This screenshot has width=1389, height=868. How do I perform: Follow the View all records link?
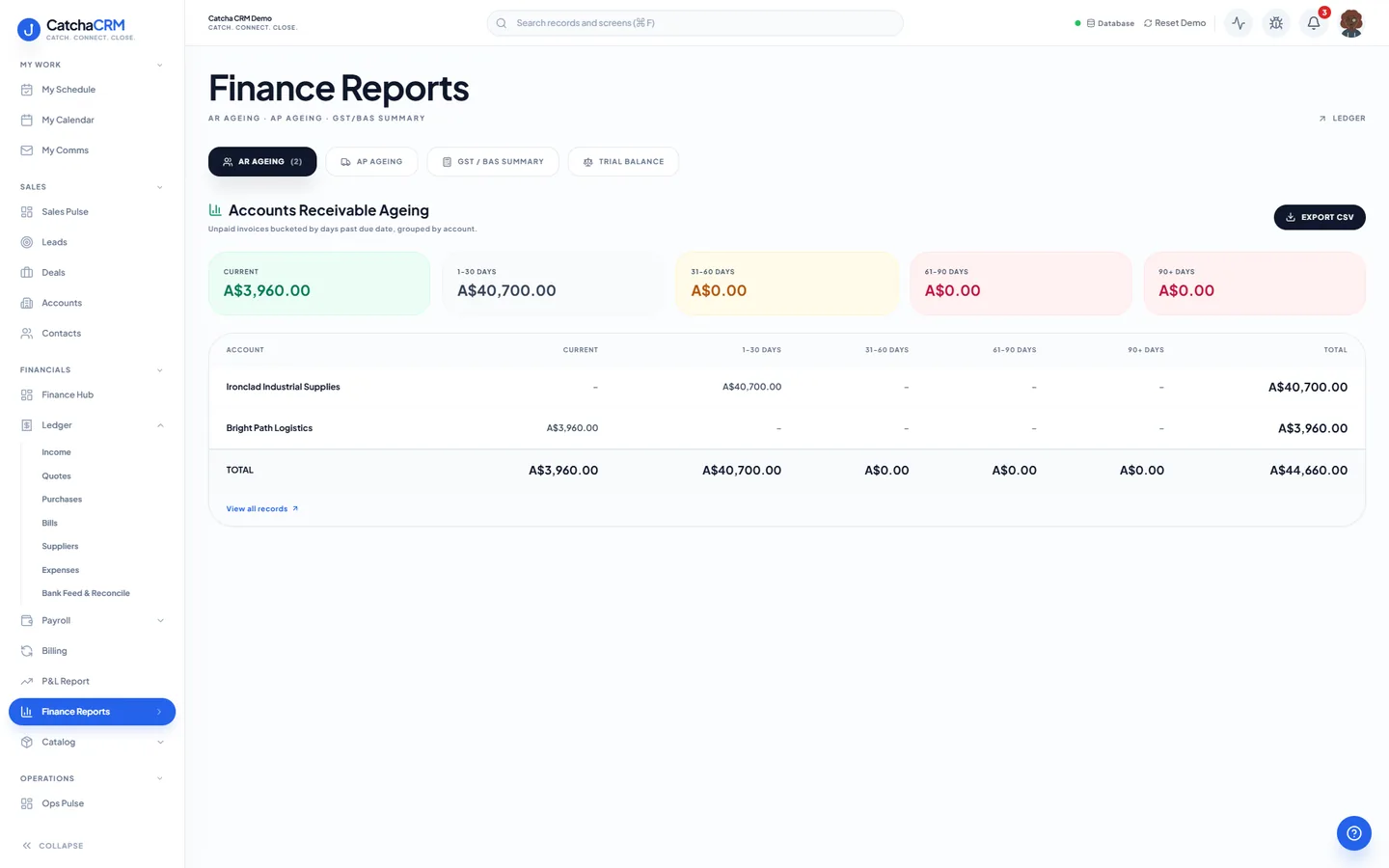(x=262, y=509)
